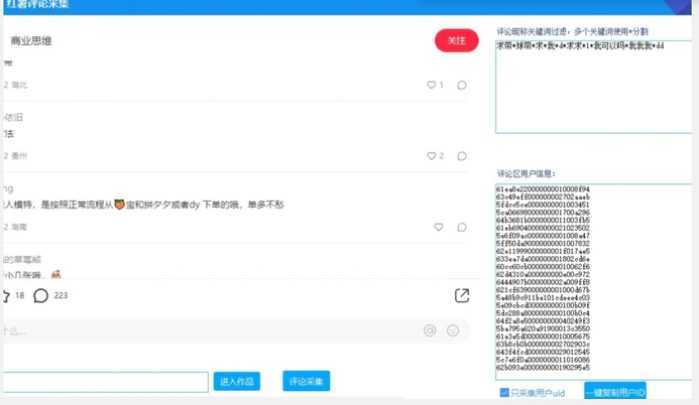Click into the comment keyword filter textbox
Viewport: 699px width, 405px height.
594,87
